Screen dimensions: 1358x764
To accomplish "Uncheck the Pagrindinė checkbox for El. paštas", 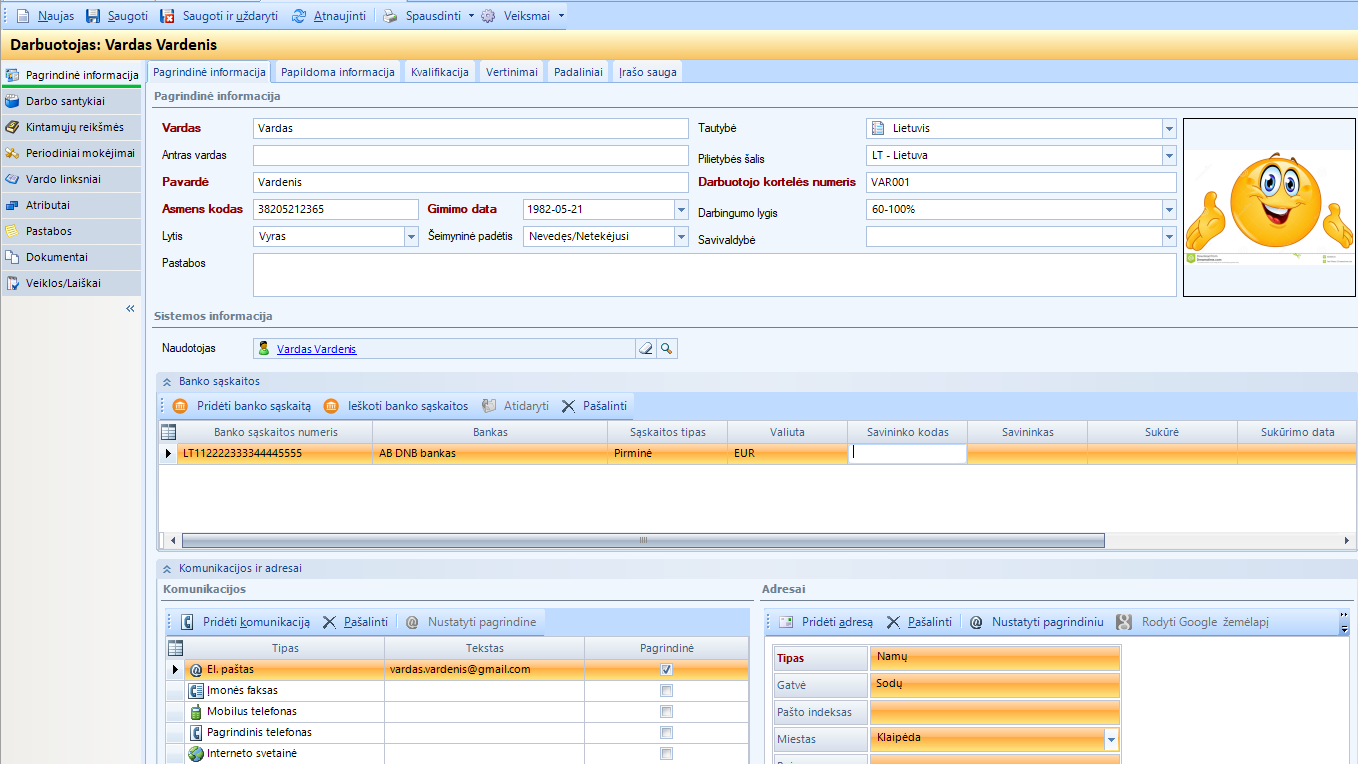I will pyautogui.click(x=666, y=669).
